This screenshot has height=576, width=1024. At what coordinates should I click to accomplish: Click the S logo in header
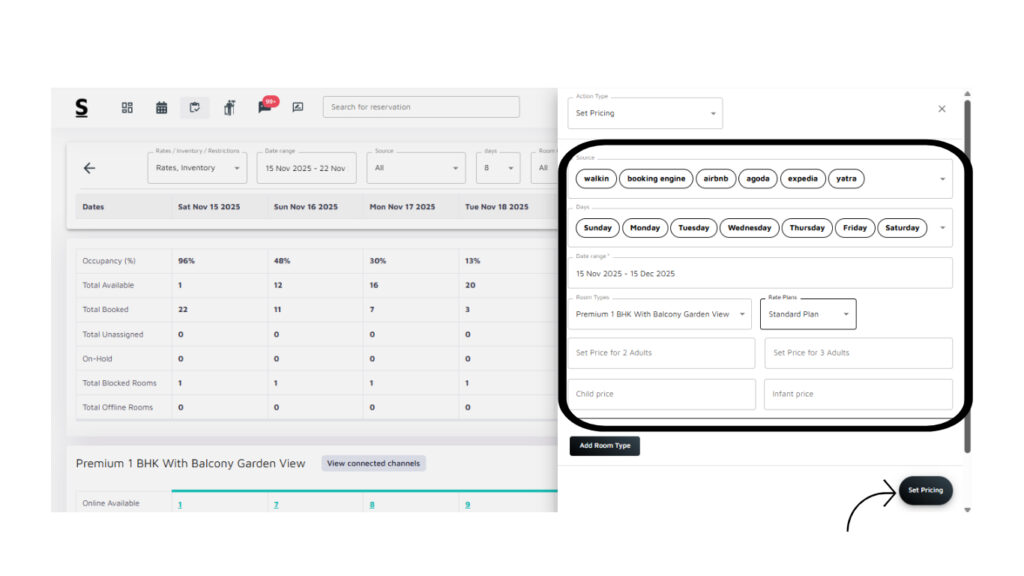pyautogui.click(x=81, y=108)
